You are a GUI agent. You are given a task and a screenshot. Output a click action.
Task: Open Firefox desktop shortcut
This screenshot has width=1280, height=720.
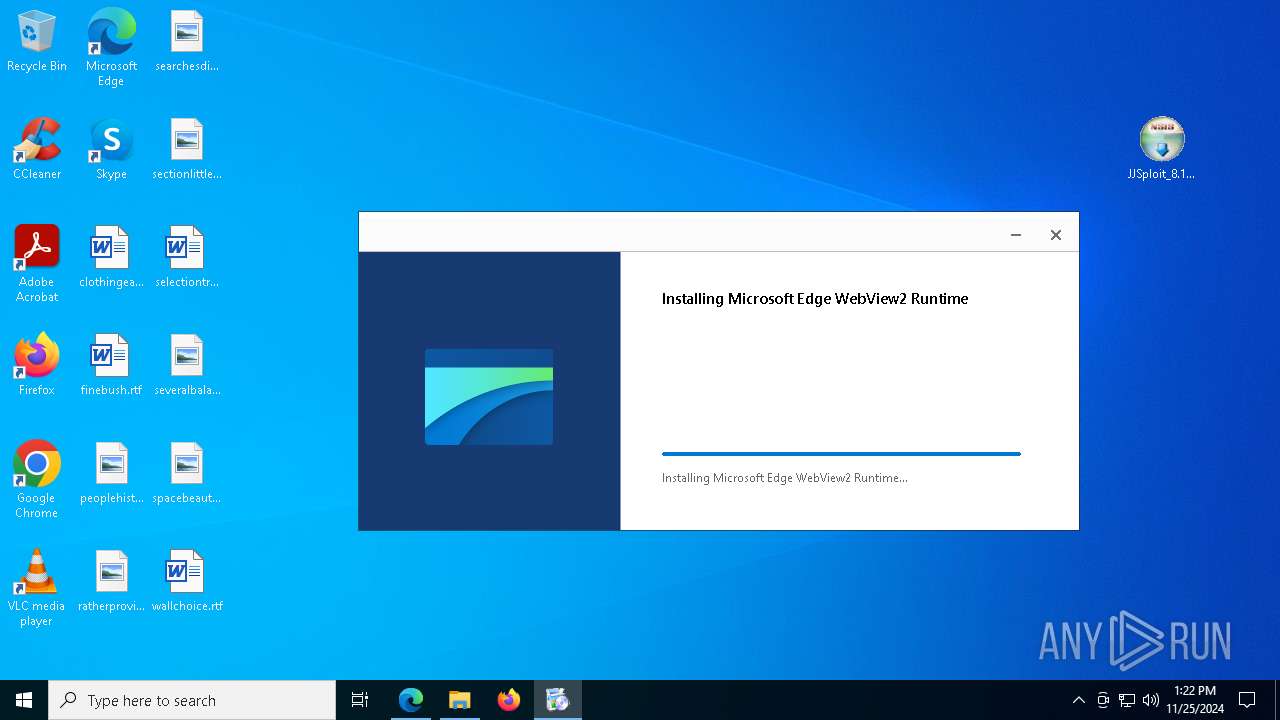(x=37, y=366)
